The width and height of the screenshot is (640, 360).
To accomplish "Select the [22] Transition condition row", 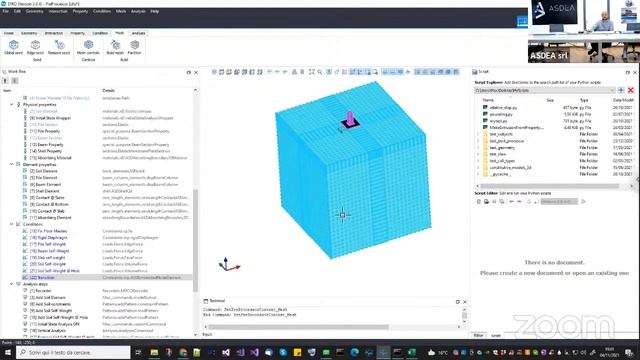I will 107,278.
